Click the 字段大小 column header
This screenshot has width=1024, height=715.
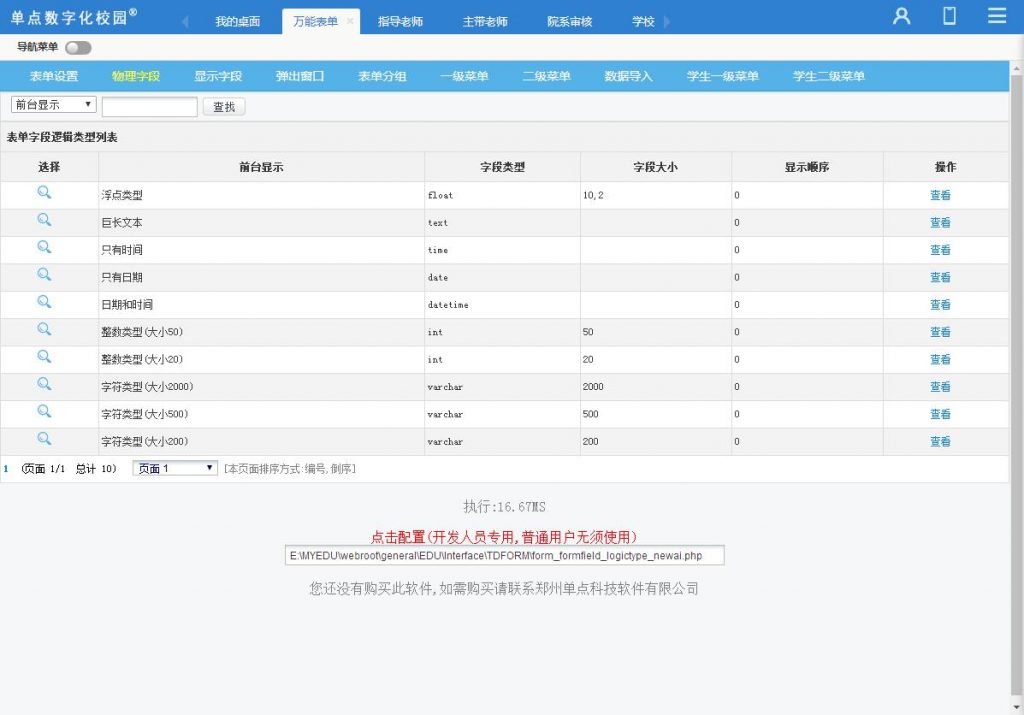click(656, 167)
